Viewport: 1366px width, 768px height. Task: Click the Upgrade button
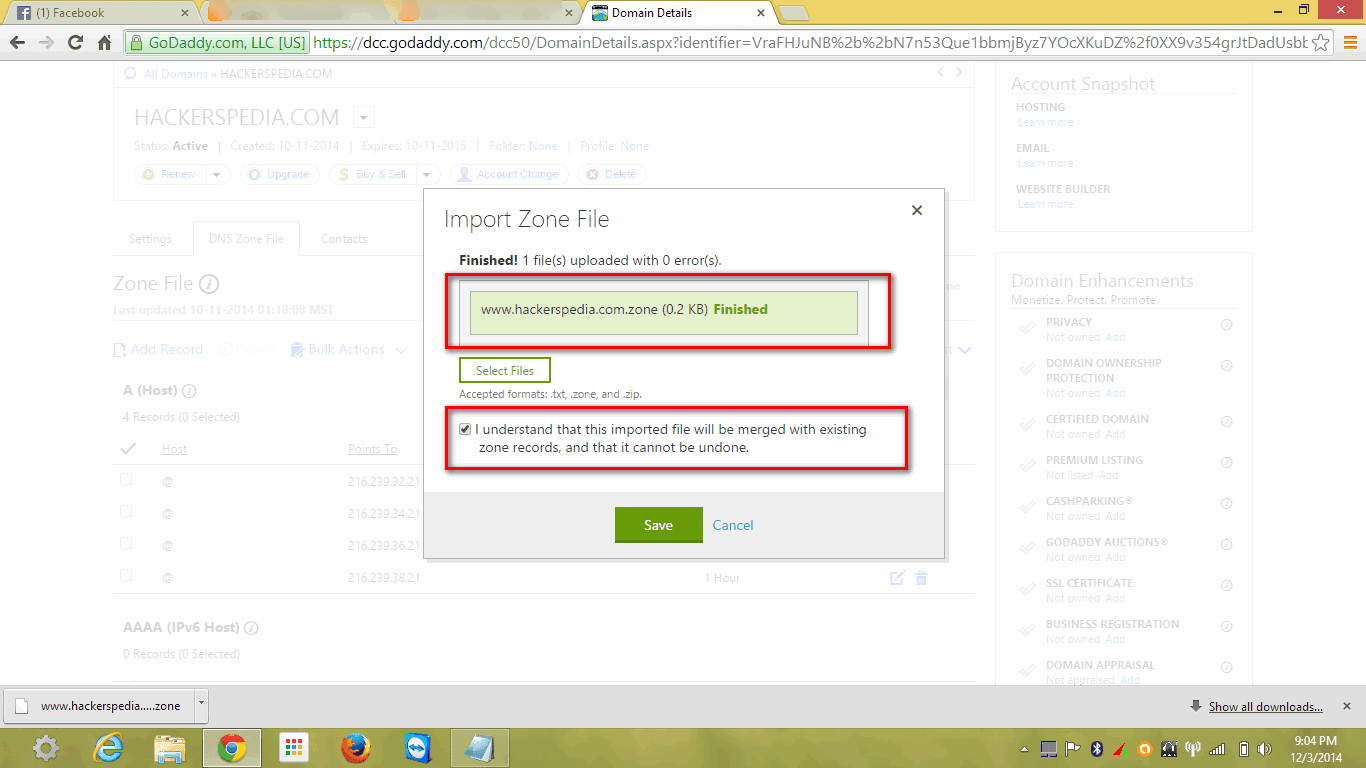[x=279, y=174]
